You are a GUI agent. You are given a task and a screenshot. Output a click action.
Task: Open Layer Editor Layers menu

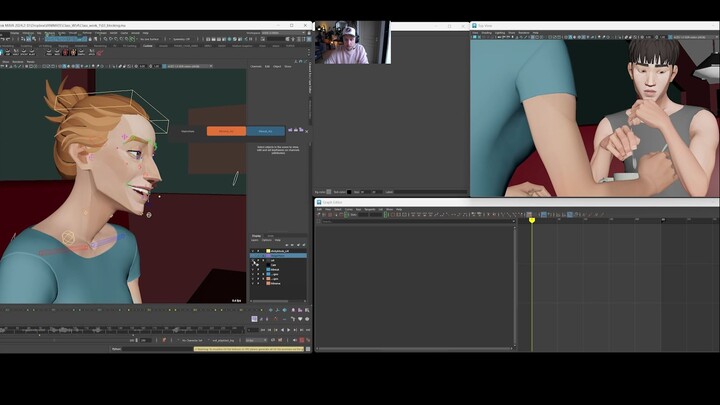[x=255, y=240]
